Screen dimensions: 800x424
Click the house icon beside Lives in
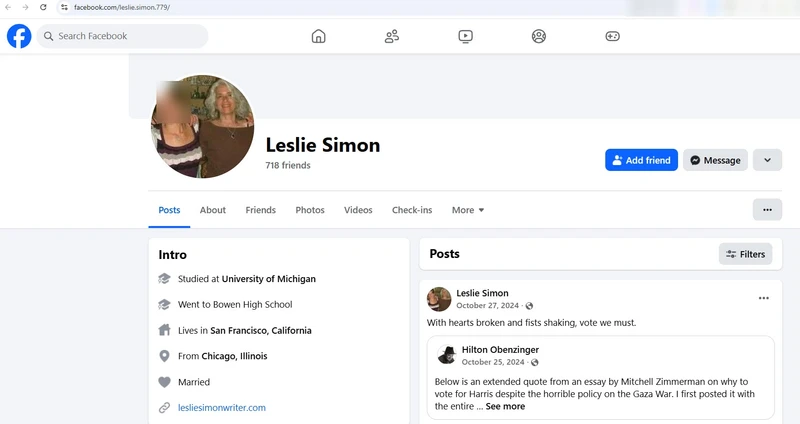point(164,330)
